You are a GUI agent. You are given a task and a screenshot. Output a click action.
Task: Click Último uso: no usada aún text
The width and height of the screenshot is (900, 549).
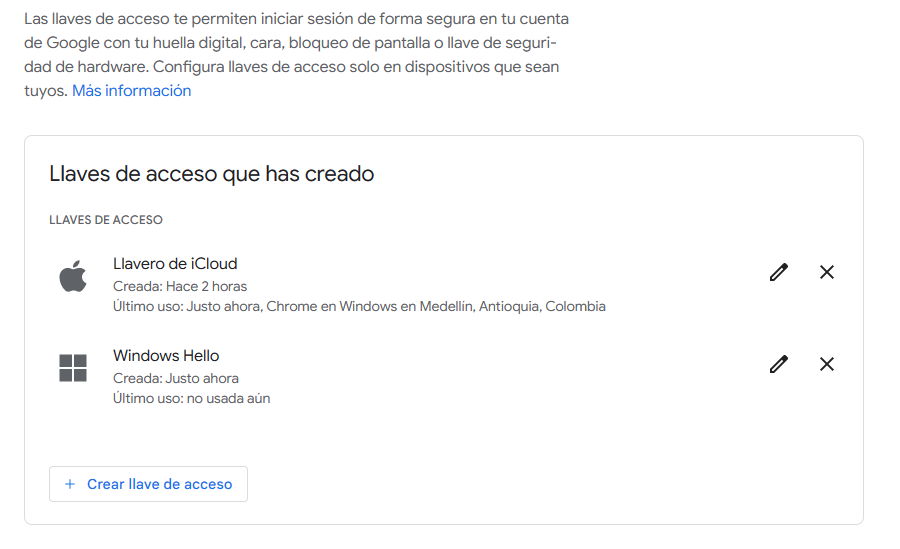click(x=191, y=399)
